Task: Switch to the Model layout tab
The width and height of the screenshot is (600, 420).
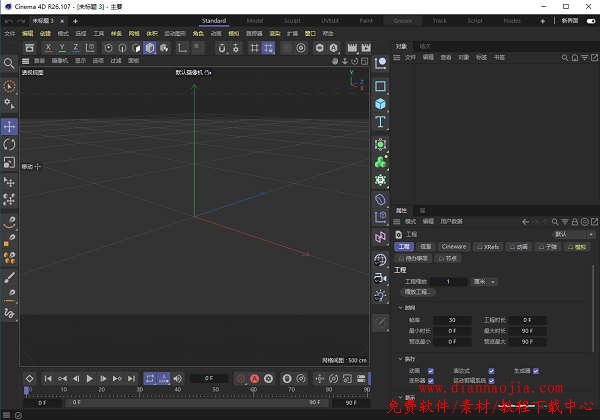Action: (x=256, y=20)
